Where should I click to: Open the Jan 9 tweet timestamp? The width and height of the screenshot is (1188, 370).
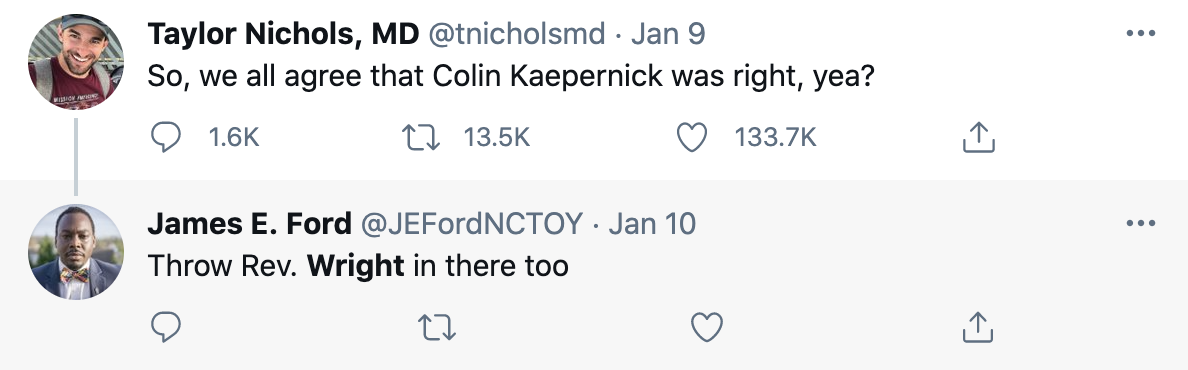(x=668, y=34)
